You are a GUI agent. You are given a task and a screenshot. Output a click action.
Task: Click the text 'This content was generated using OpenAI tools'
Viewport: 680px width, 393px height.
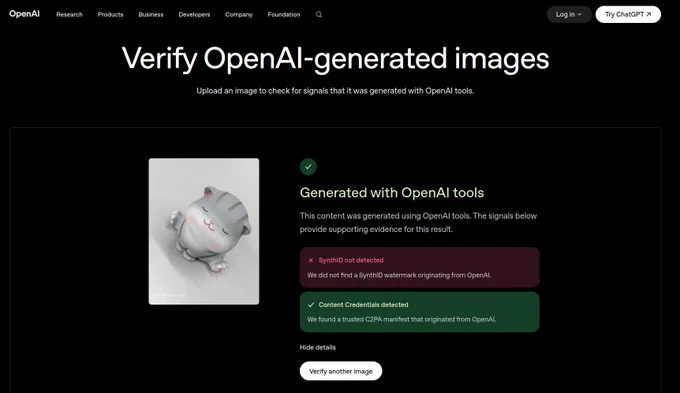click(x=385, y=216)
